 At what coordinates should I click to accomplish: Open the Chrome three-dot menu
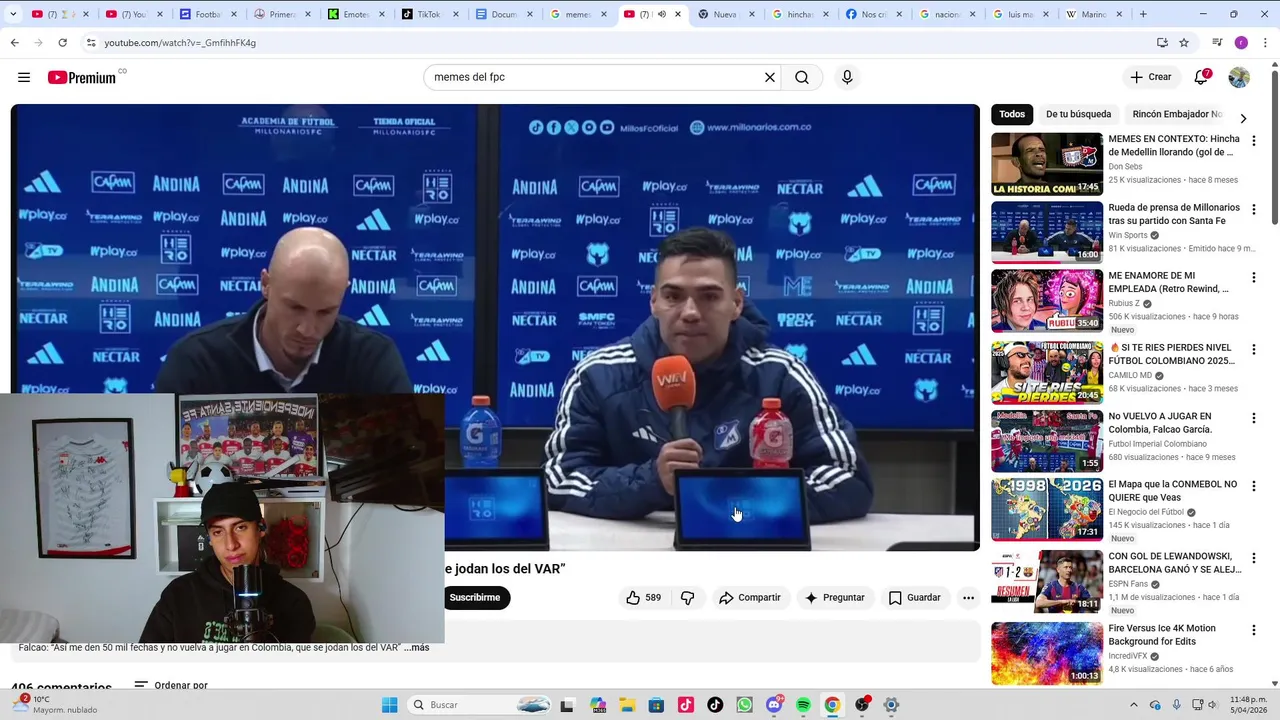(1265, 43)
